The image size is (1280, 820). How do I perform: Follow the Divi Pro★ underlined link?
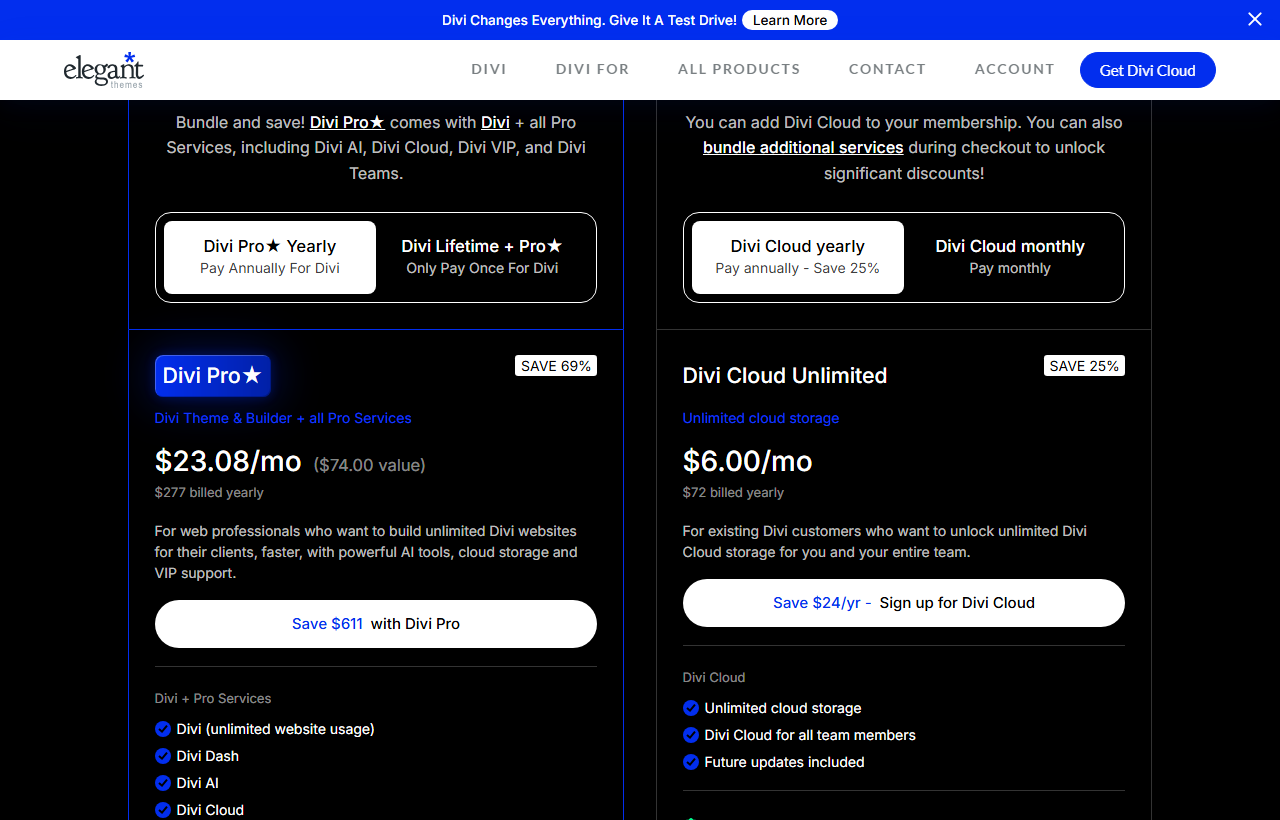pyautogui.click(x=347, y=122)
